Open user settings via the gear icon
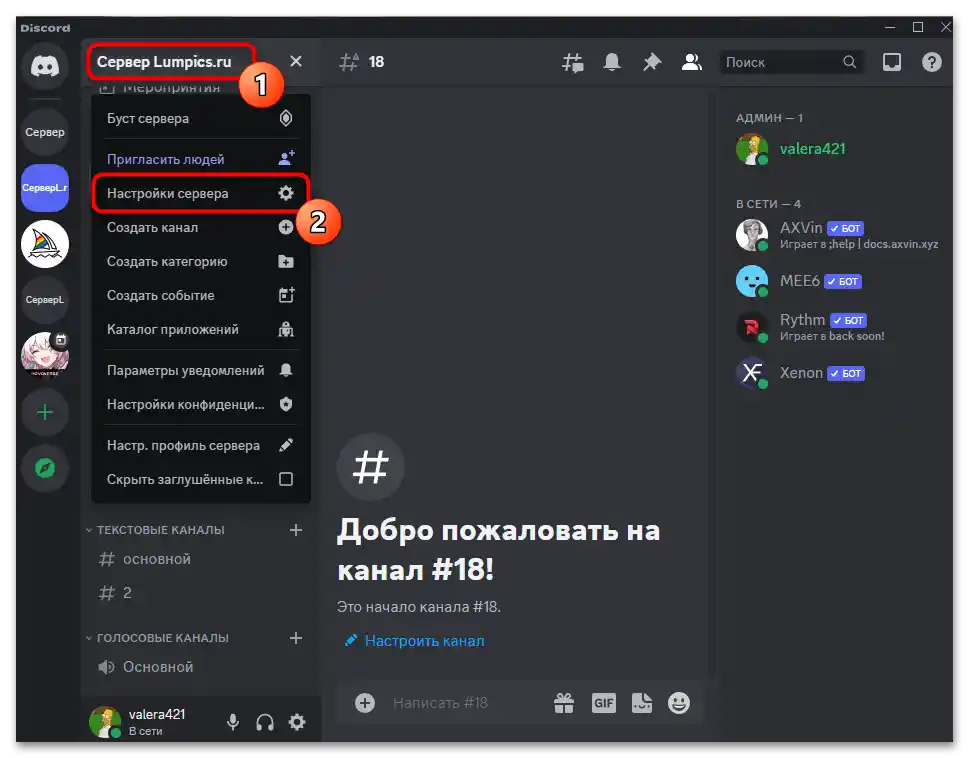 [297, 721]
